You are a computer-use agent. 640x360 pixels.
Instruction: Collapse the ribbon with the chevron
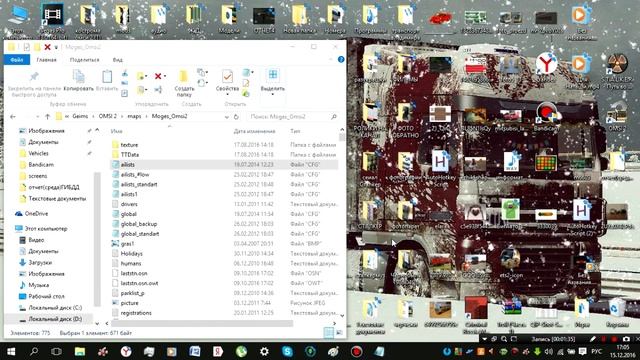(x=331, y=60)
